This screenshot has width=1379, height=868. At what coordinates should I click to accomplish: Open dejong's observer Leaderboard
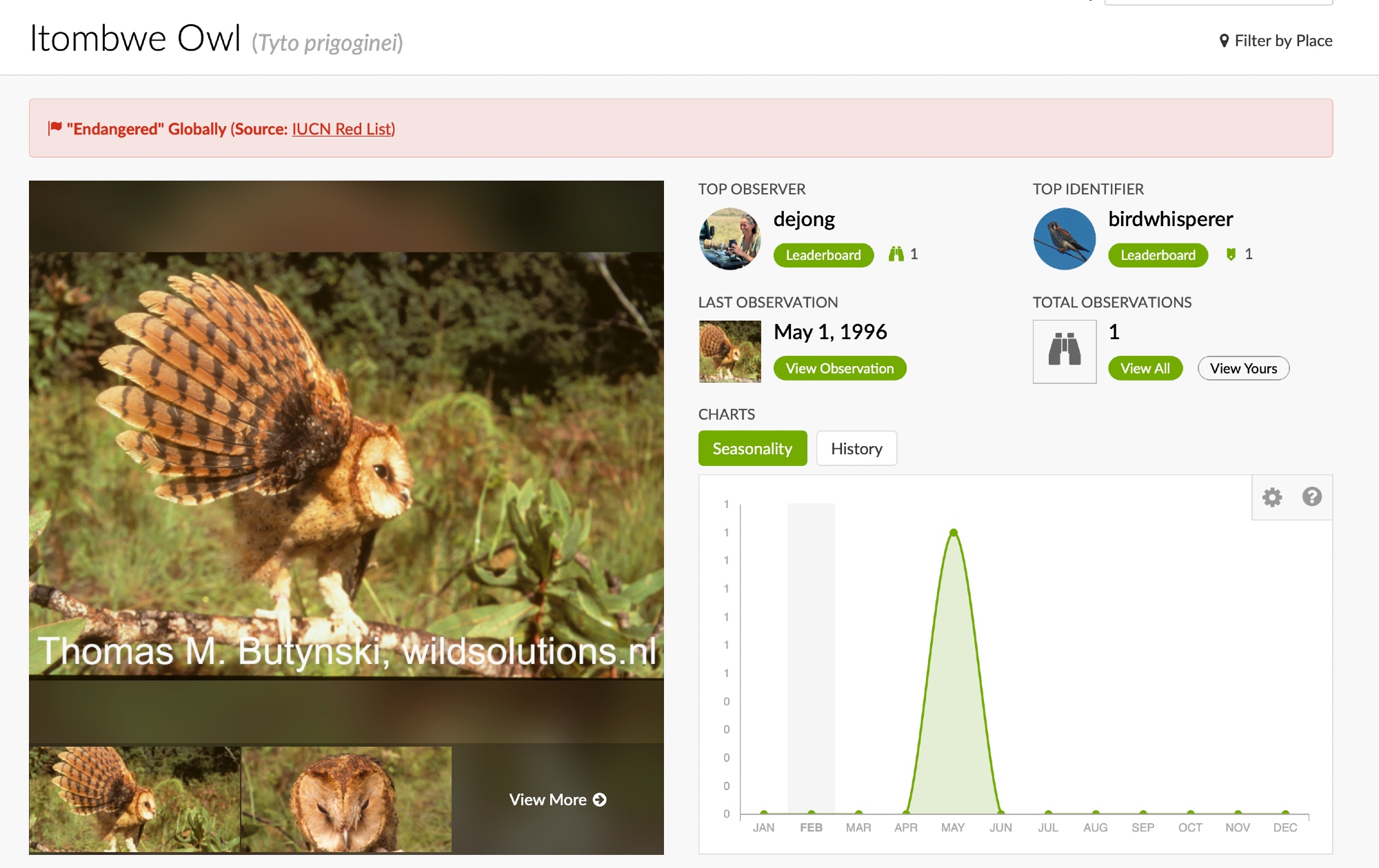pos(823,255)
